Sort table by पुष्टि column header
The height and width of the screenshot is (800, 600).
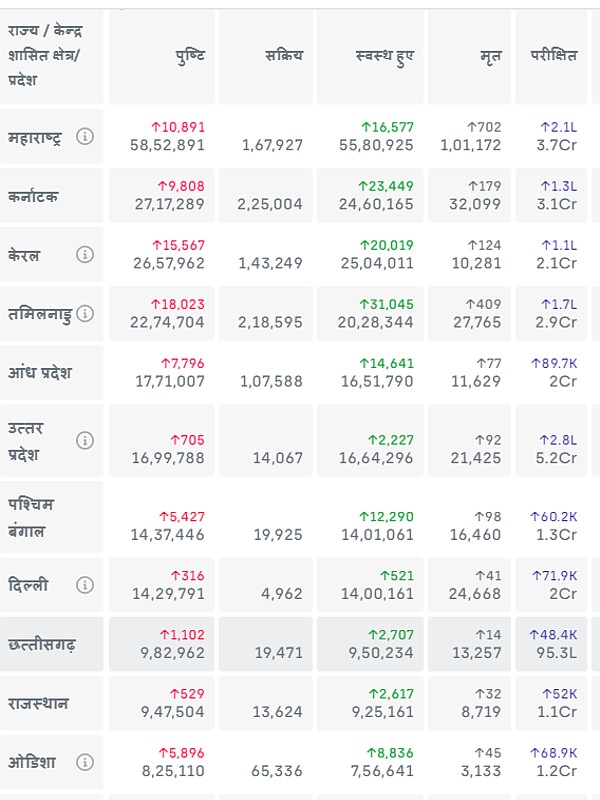pos(190,56)
